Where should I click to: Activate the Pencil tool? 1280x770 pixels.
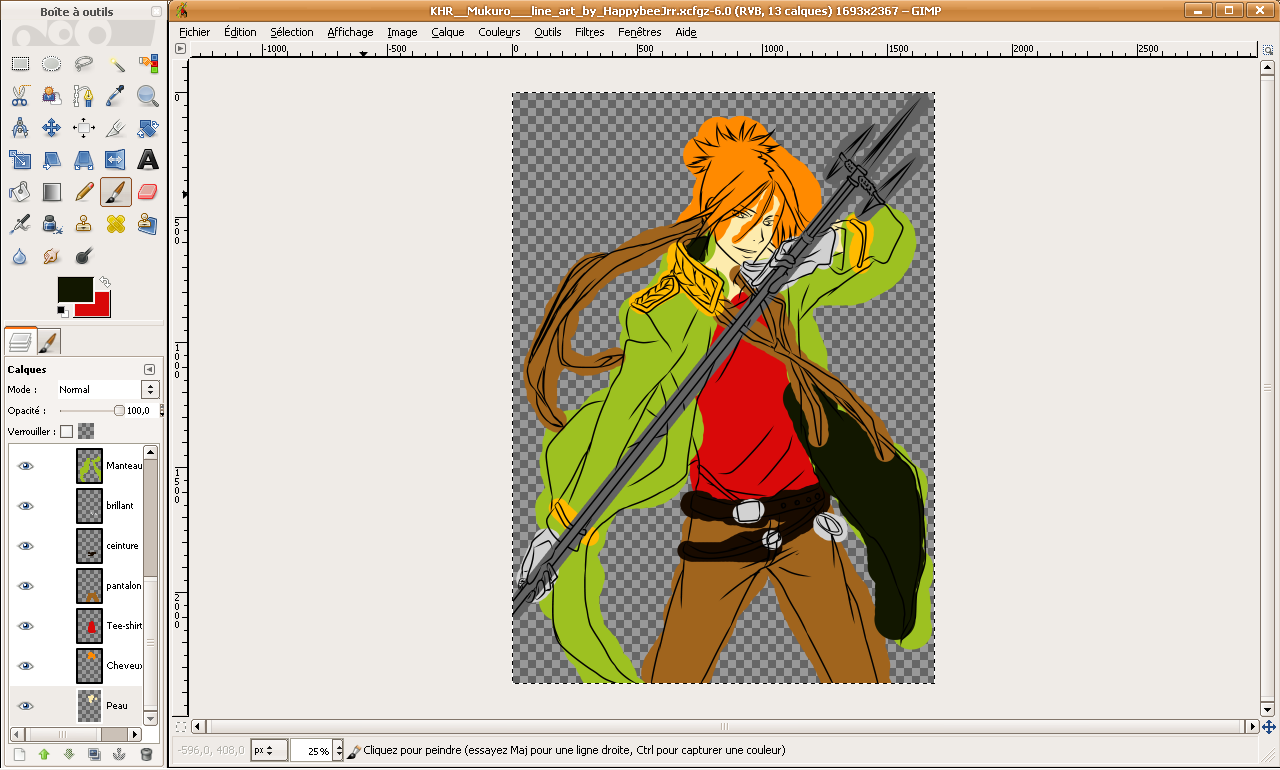coord(84,191)
